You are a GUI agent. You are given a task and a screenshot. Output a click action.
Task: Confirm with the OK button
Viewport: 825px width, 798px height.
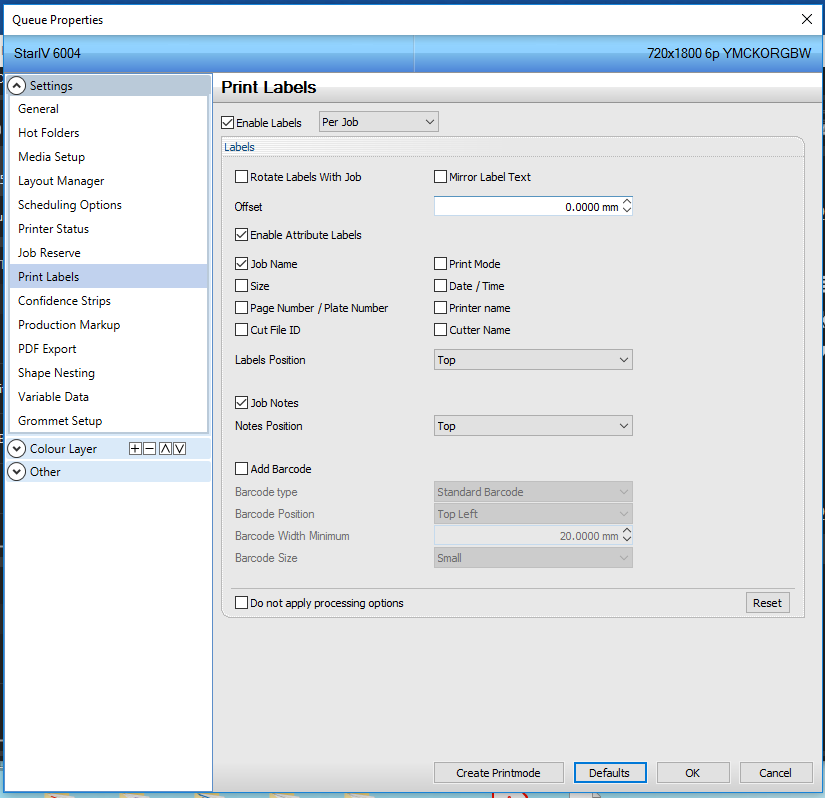click(x=693, y=773)
